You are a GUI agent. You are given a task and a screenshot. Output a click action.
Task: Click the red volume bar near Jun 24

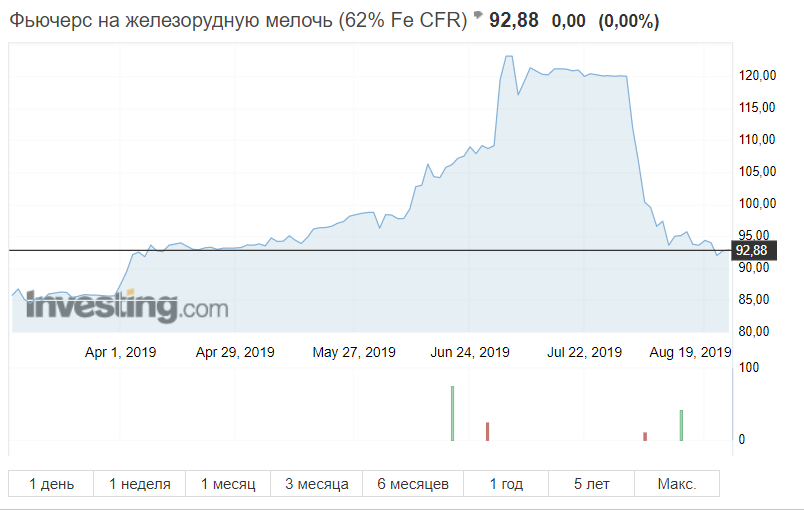pyautogui.click(x=487, y=431)
